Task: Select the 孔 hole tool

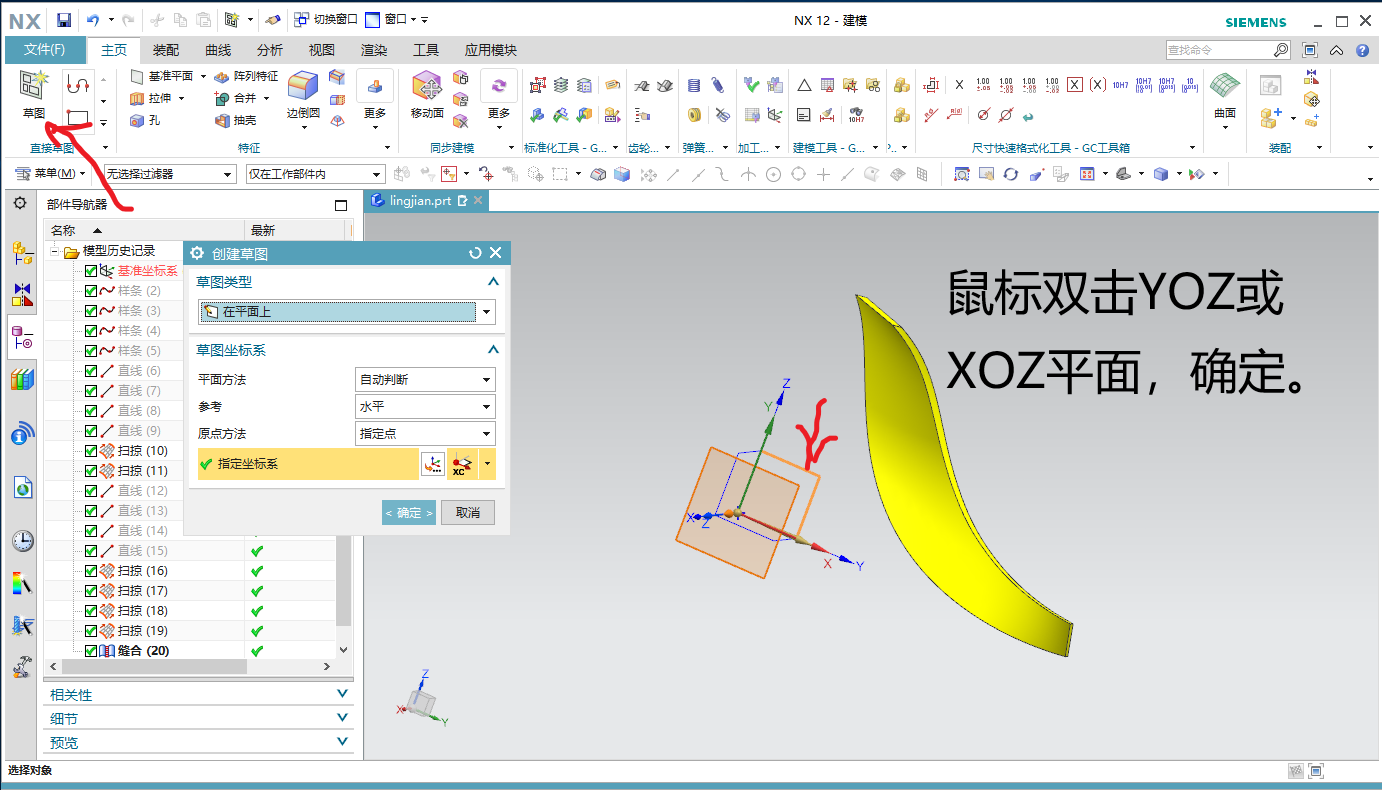Action: coord(145,120)
